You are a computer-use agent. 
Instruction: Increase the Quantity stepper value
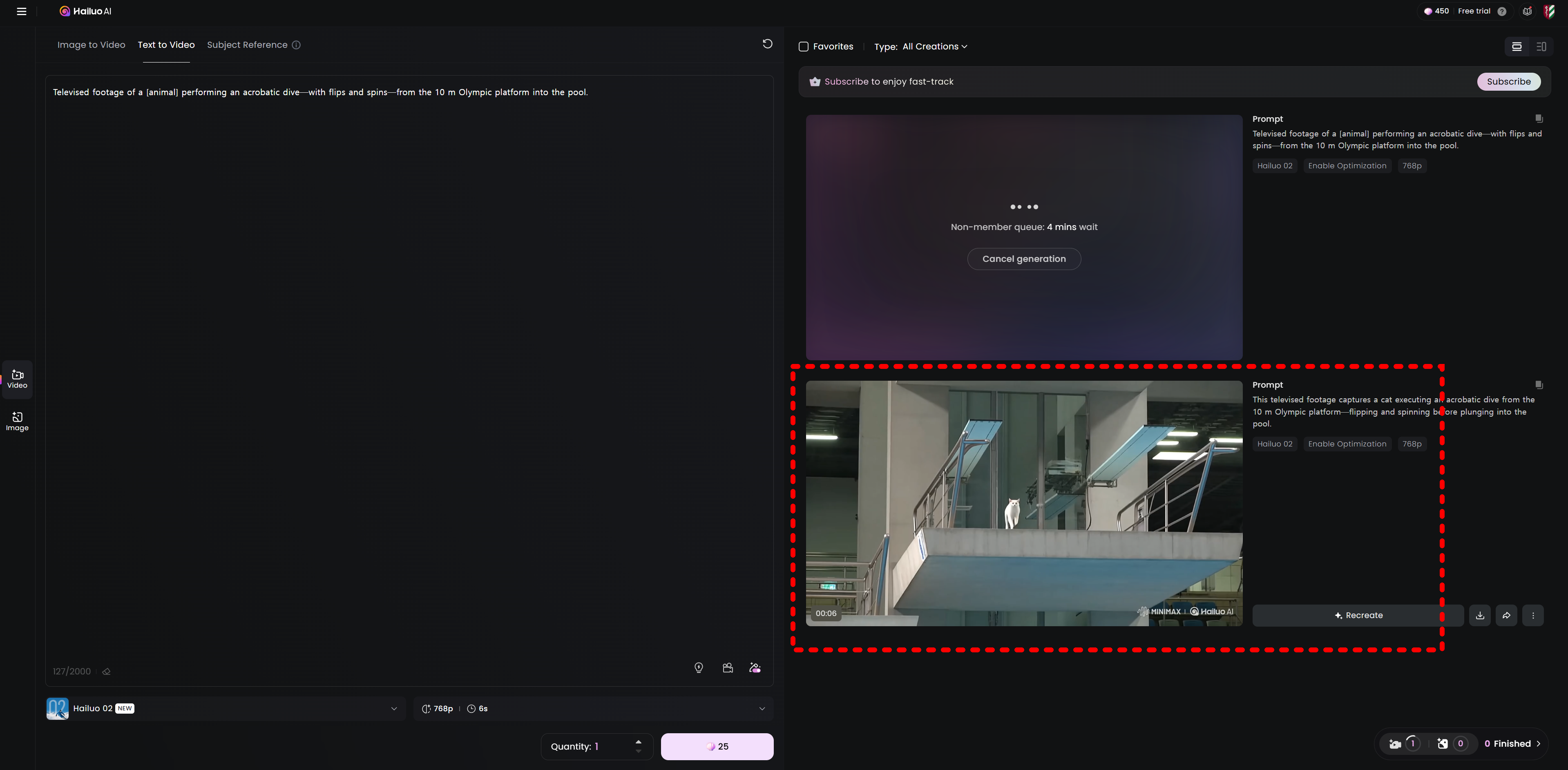(x=638, y=742)
